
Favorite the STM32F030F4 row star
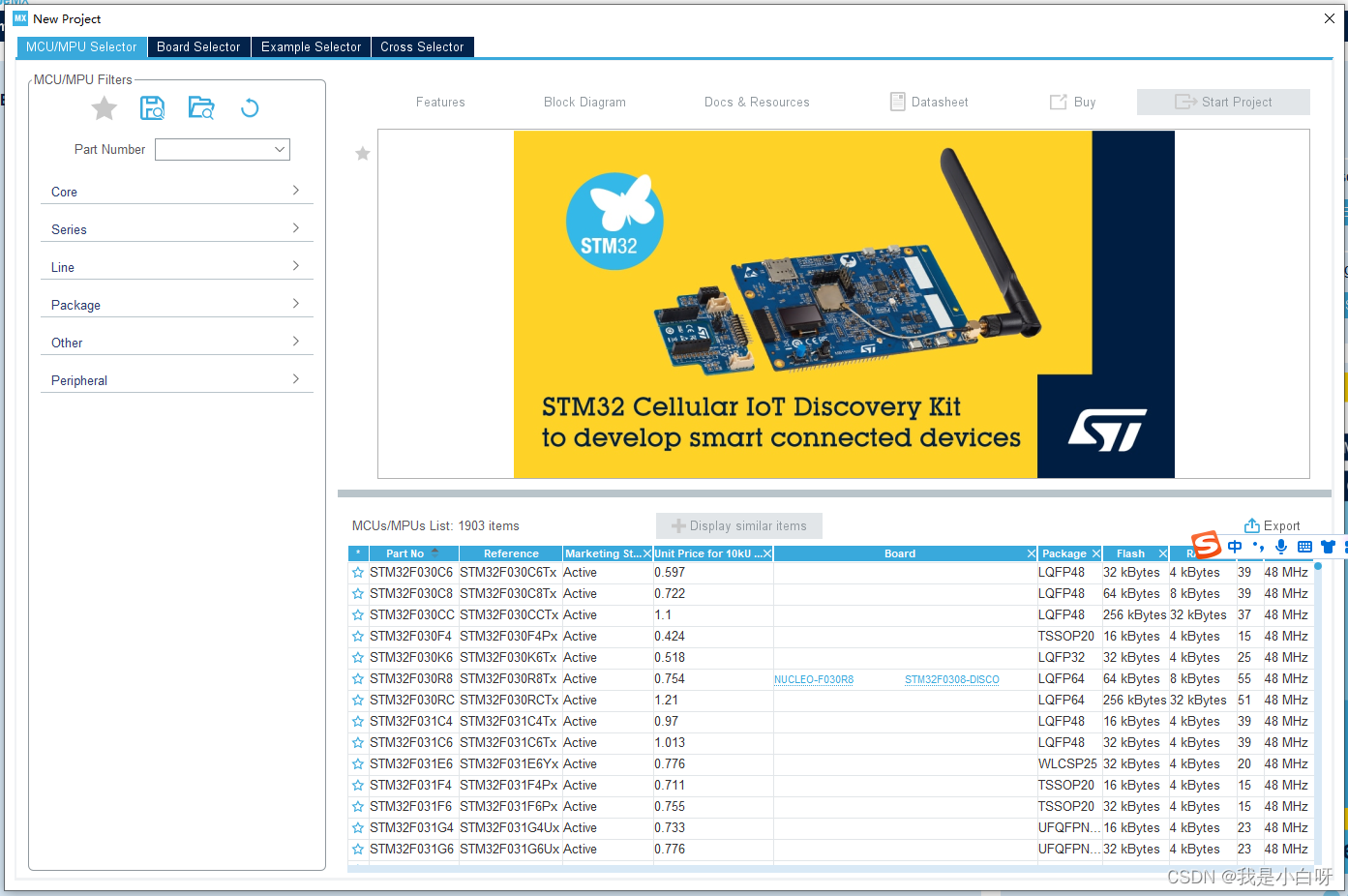[x=358, y=637]
